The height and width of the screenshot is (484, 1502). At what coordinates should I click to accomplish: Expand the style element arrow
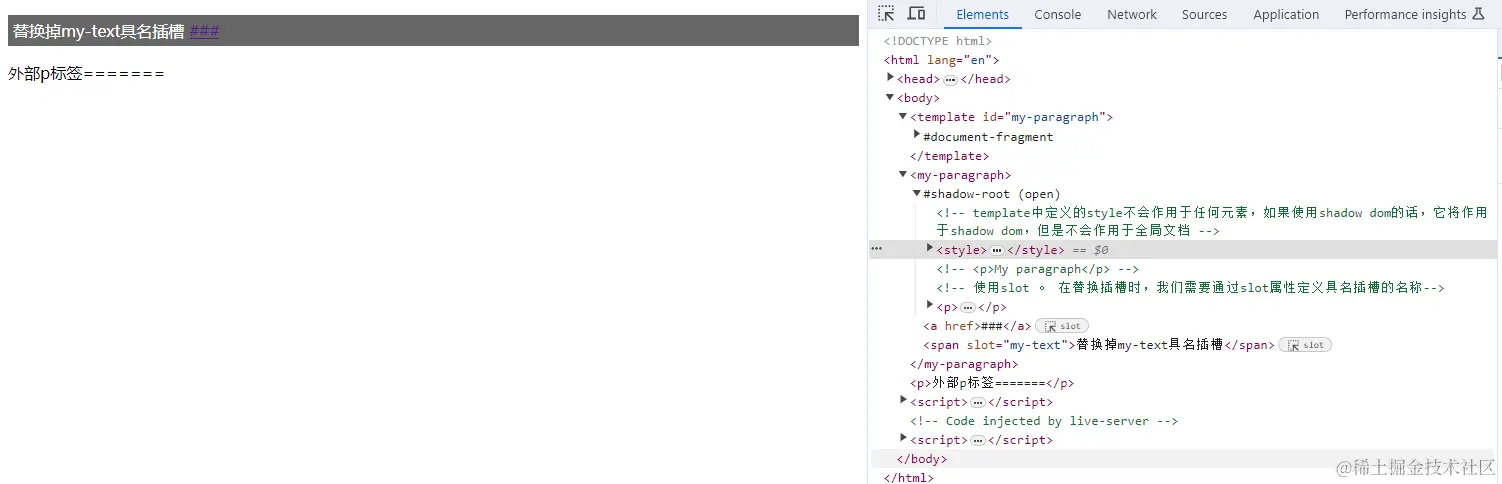931,248
